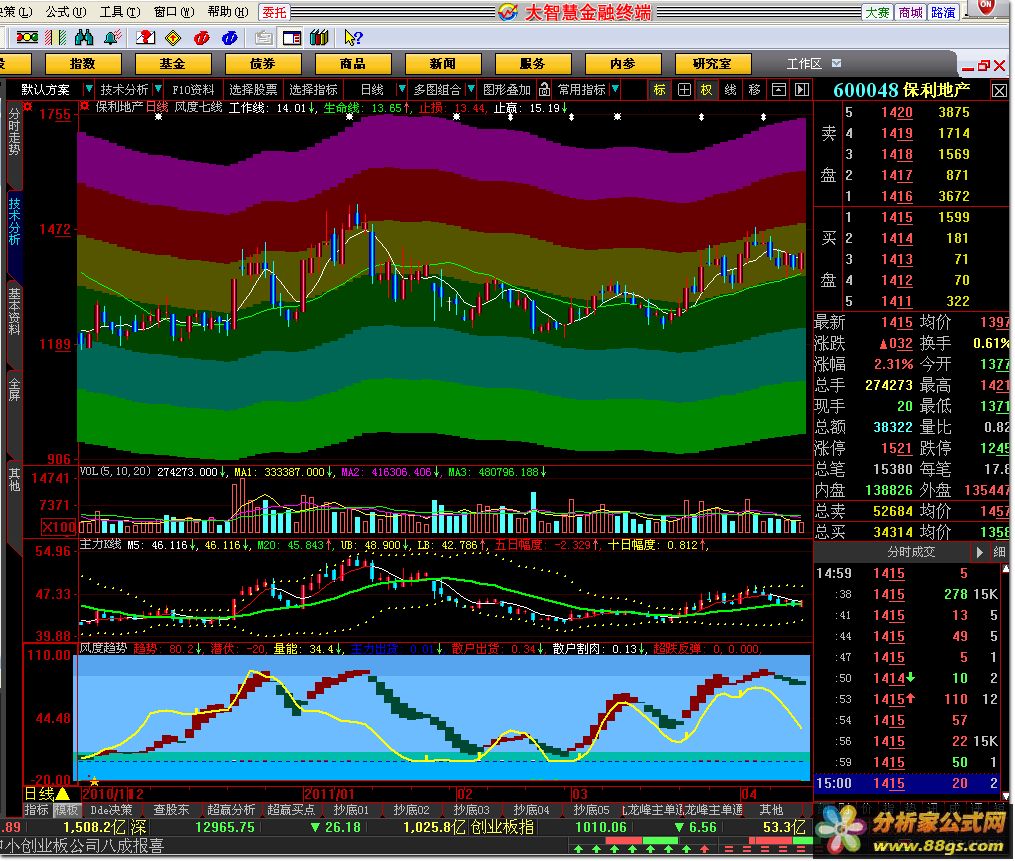This screenshot has width=1015, height=861.
Task: Open the 债券 category
Action: tap(263, 63)
